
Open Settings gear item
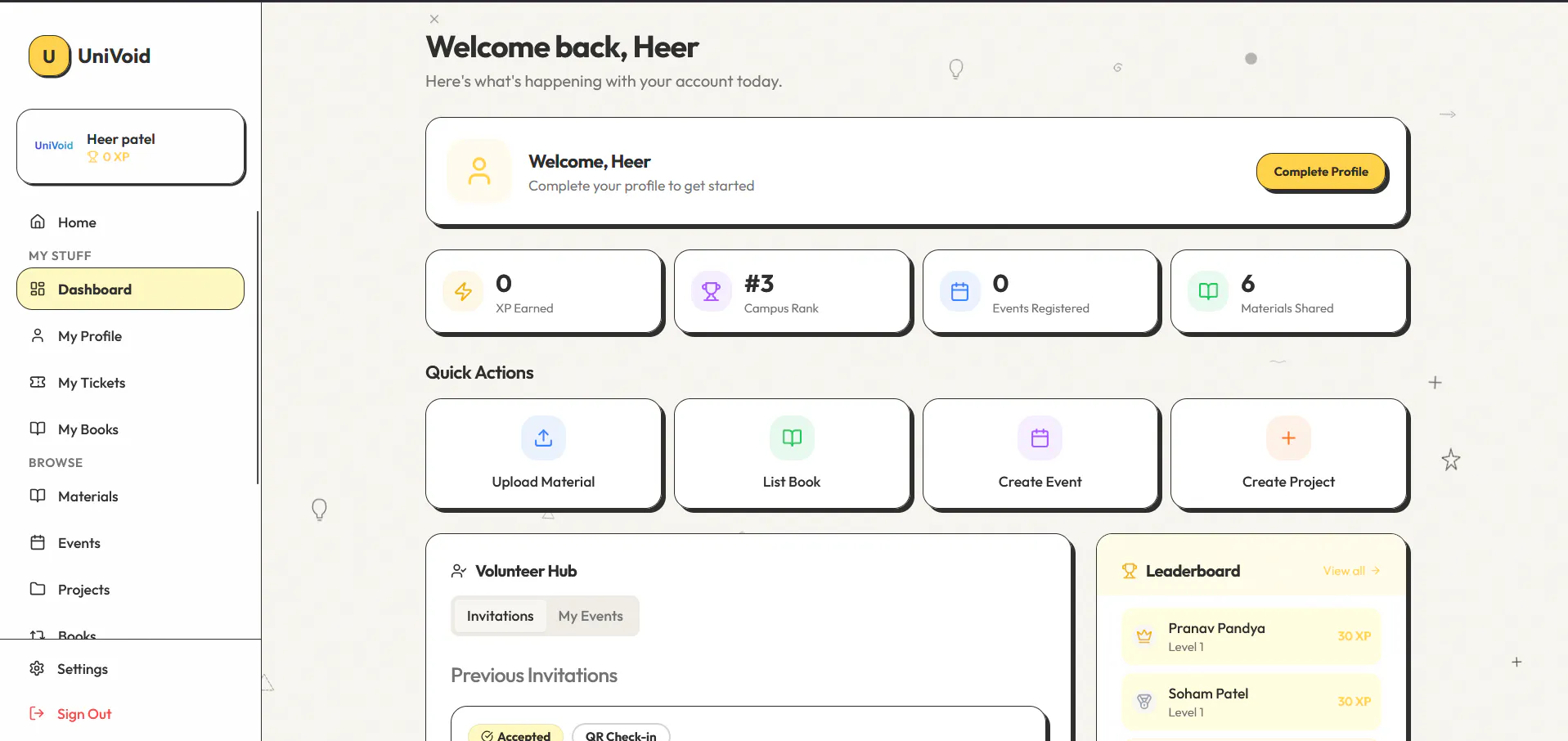130,669
